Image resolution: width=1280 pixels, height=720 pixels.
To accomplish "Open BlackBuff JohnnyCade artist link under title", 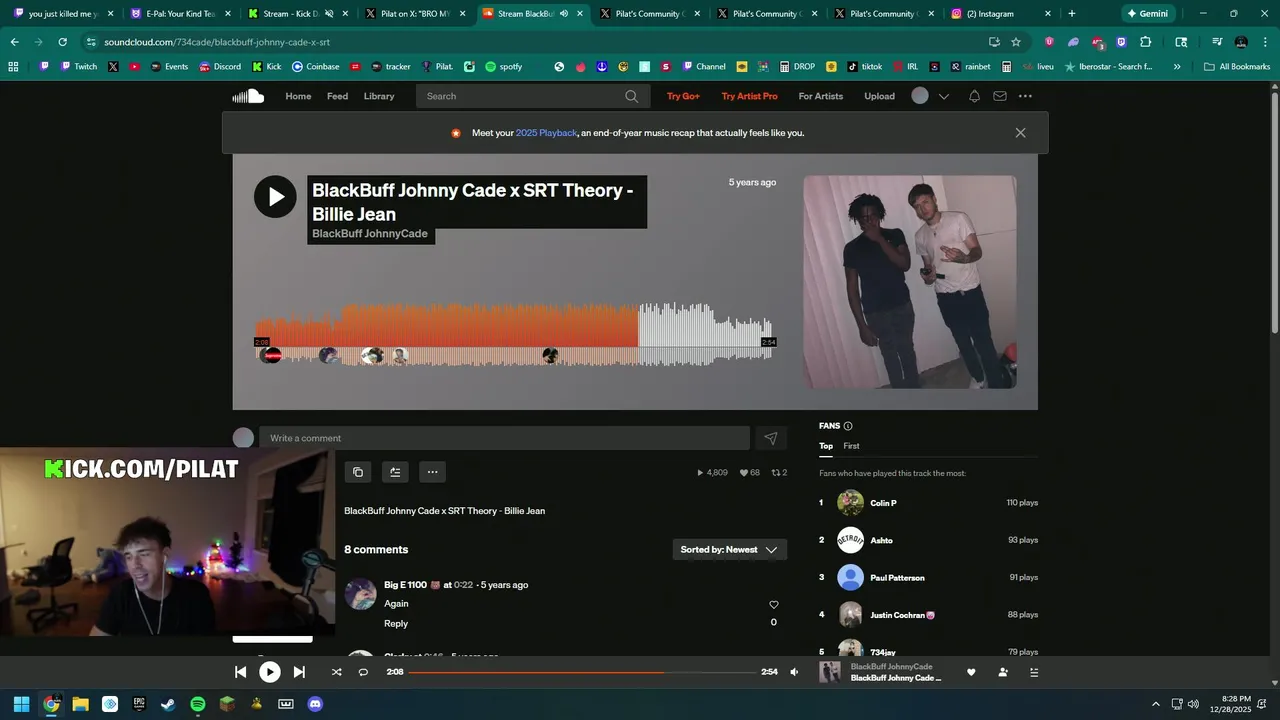I will (370, 234).
